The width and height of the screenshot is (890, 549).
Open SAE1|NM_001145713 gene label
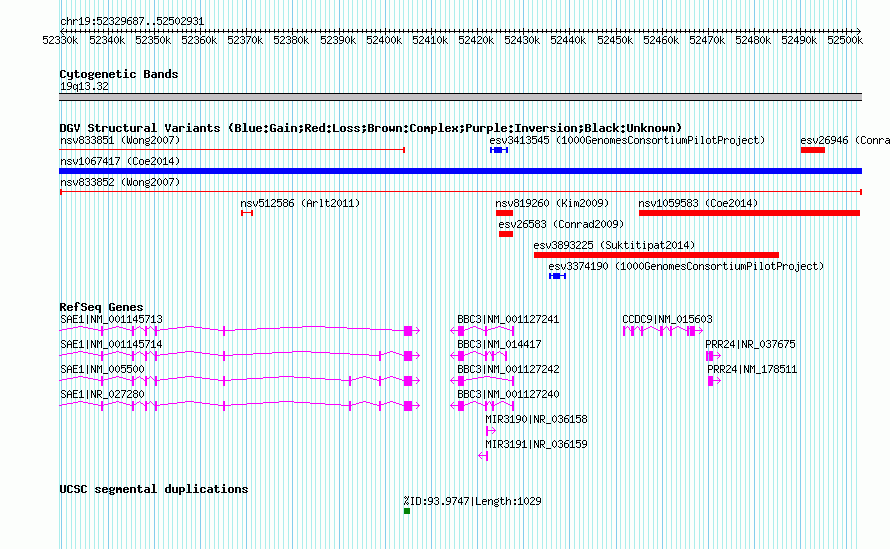point(111,319)
